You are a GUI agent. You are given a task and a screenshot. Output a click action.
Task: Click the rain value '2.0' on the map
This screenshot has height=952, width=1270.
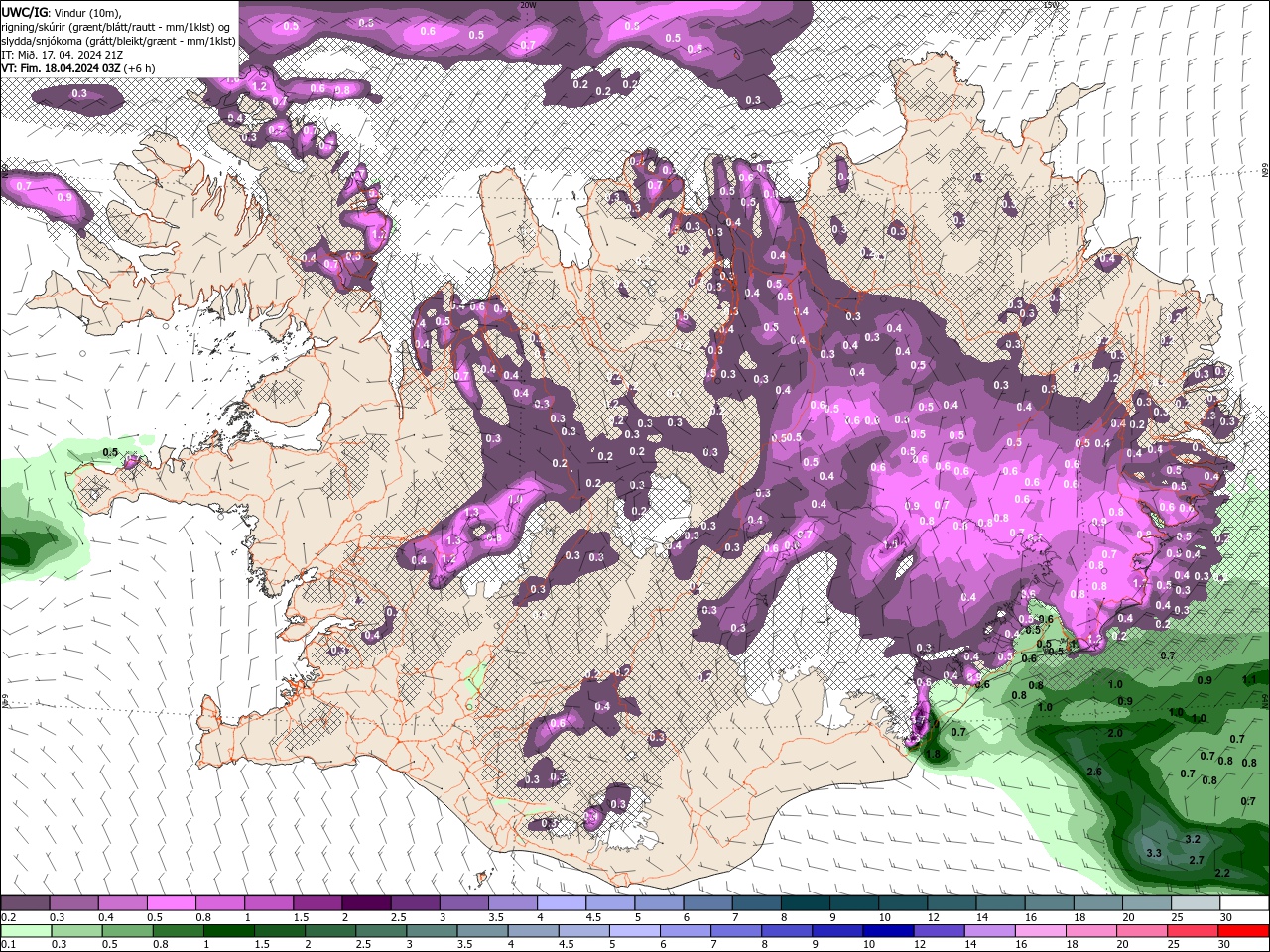click(1115, 733)
